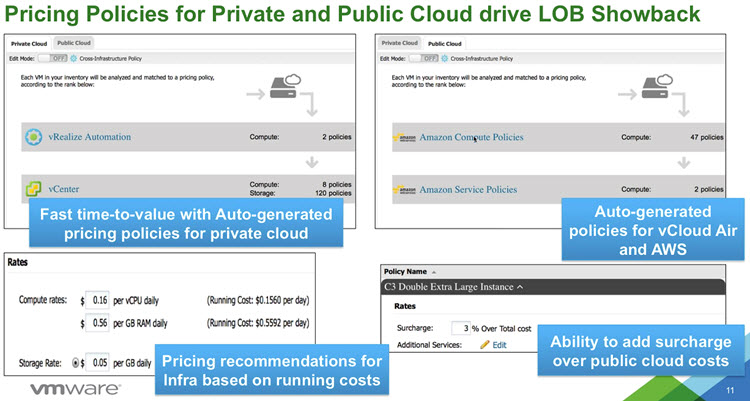The width and height of the screenshot is (750, 401).
Task: Click the pencil Edit icon for Additional Services
Action: coord(485,345)
